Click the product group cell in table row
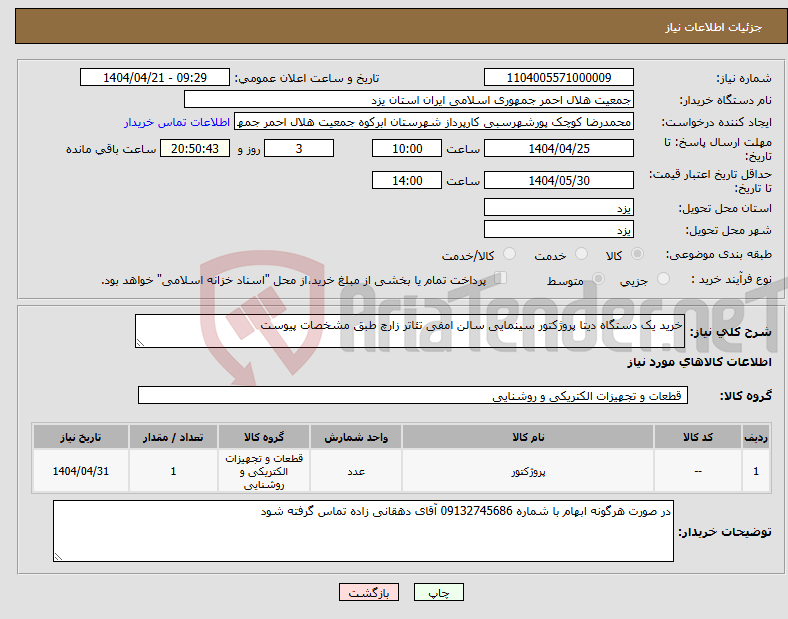The image size is (788, 619). point(264,471)
